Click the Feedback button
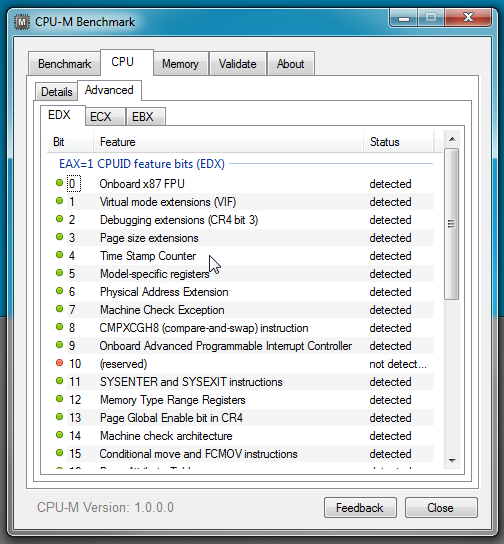 point(360,508)
